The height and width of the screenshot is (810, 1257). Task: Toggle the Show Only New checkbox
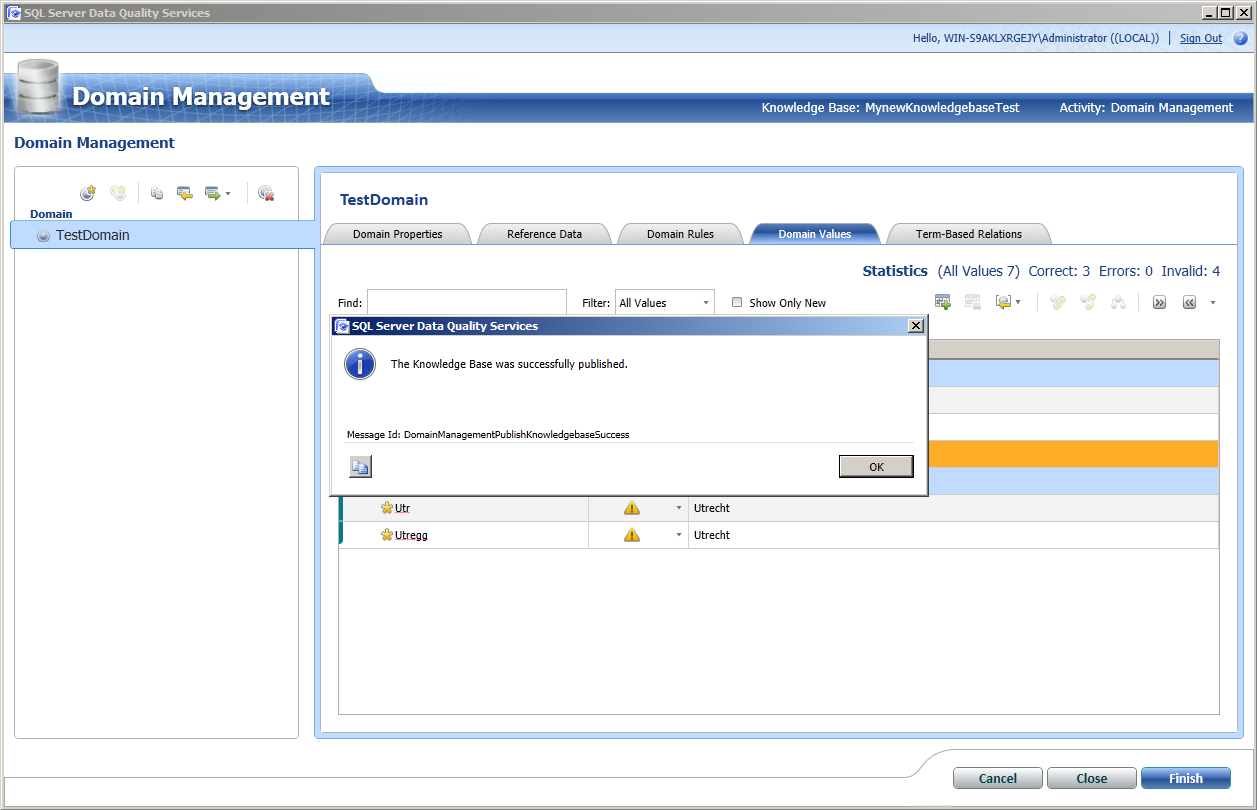pos(737,302)
